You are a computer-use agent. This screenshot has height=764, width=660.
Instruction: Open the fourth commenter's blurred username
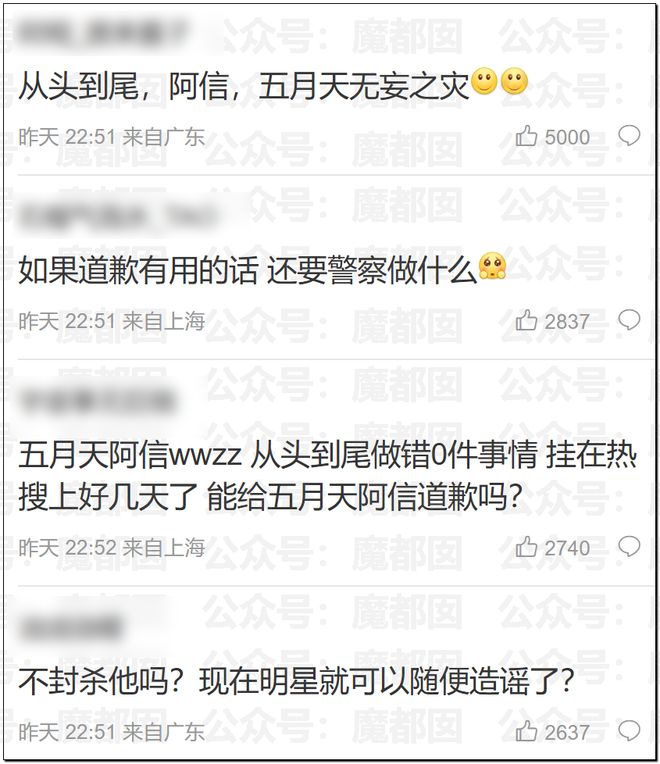click(x=71, y=628)
